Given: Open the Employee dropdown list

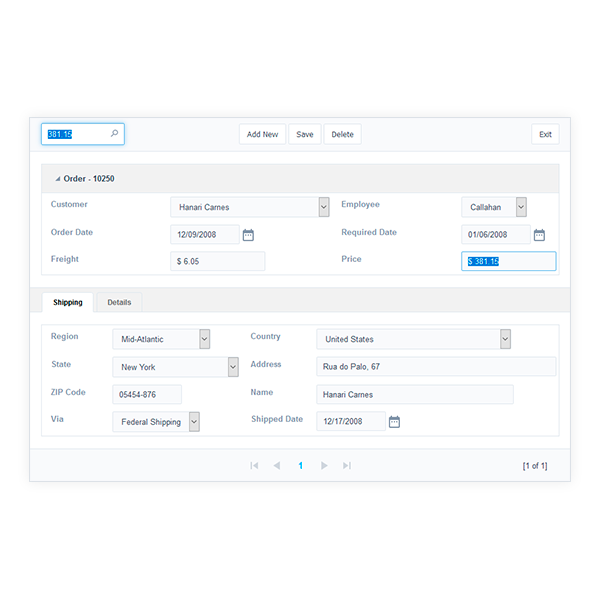Looking at the screenshot, I should pos(521,207).
